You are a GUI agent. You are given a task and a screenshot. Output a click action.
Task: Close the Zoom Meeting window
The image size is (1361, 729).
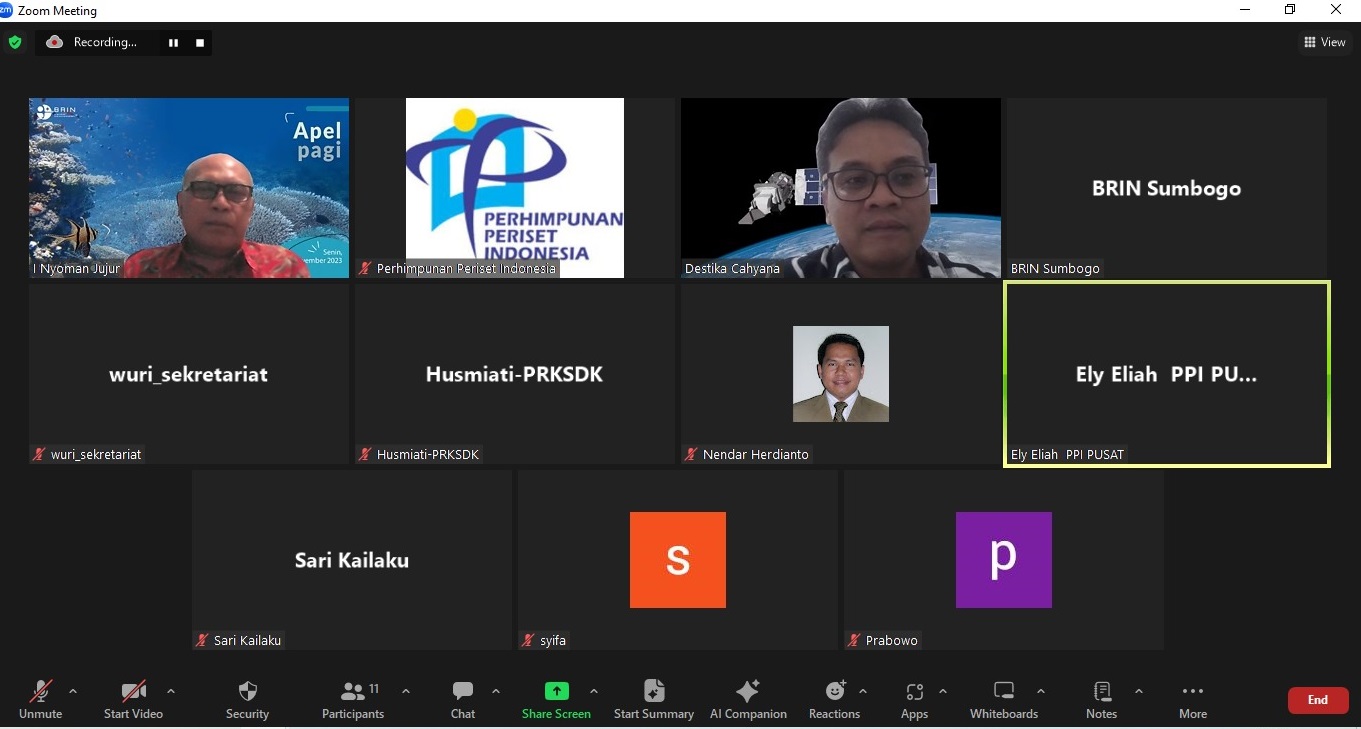pos(1336,10)
